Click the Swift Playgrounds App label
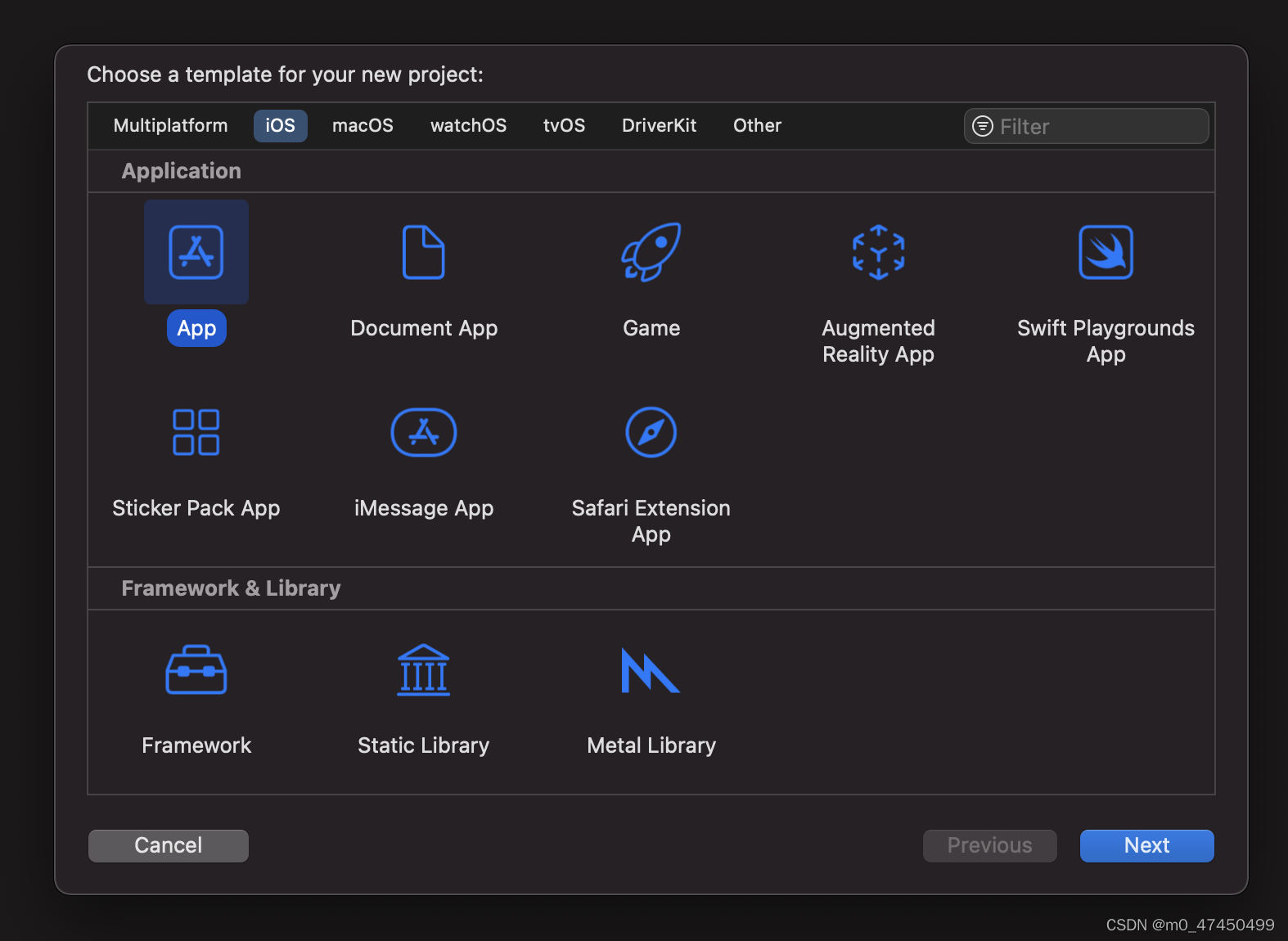Screen dimensions: 1288x941 1106,341
